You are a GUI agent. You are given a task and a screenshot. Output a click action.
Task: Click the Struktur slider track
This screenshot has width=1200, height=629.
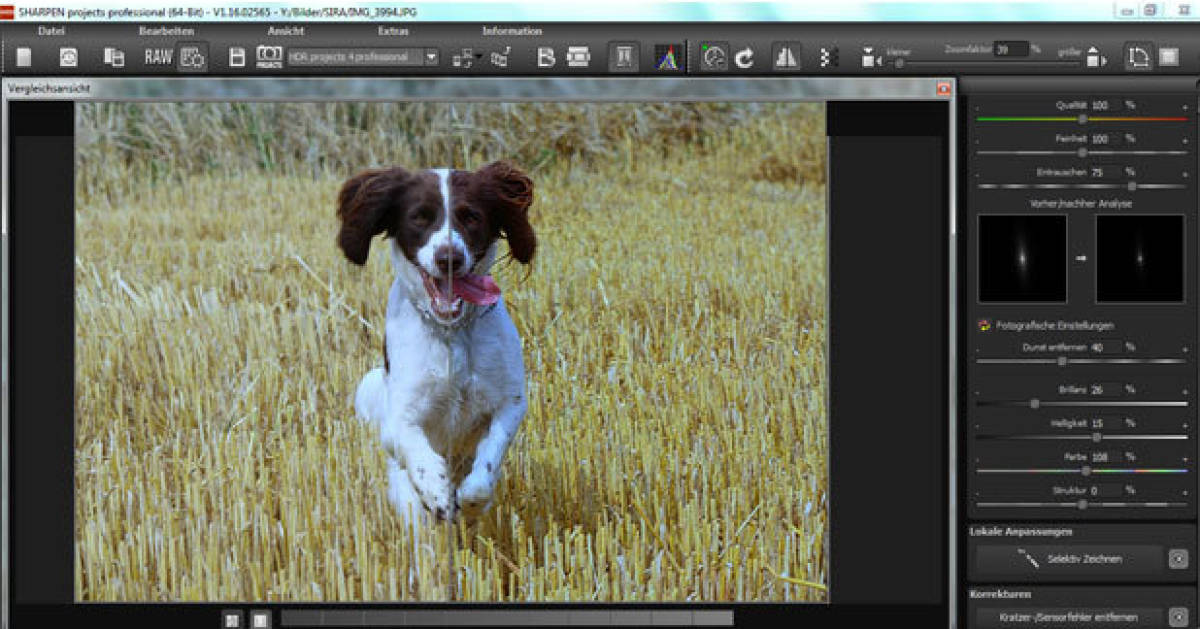click(x=1082, y=505)
